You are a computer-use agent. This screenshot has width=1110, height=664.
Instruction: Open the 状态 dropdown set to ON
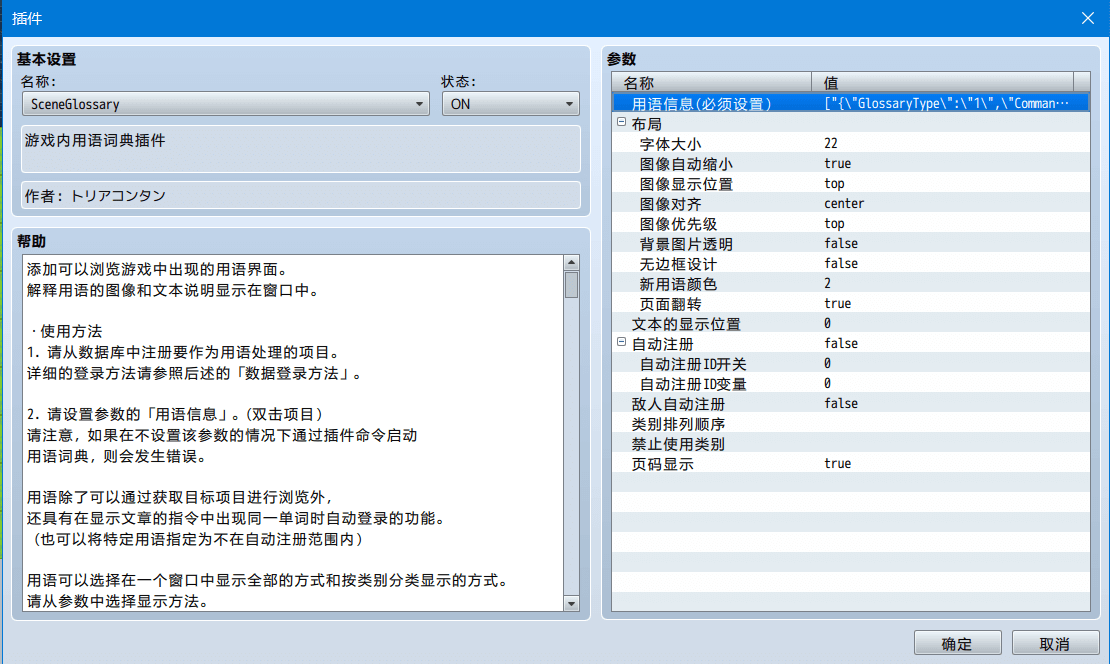coord(510,104)
